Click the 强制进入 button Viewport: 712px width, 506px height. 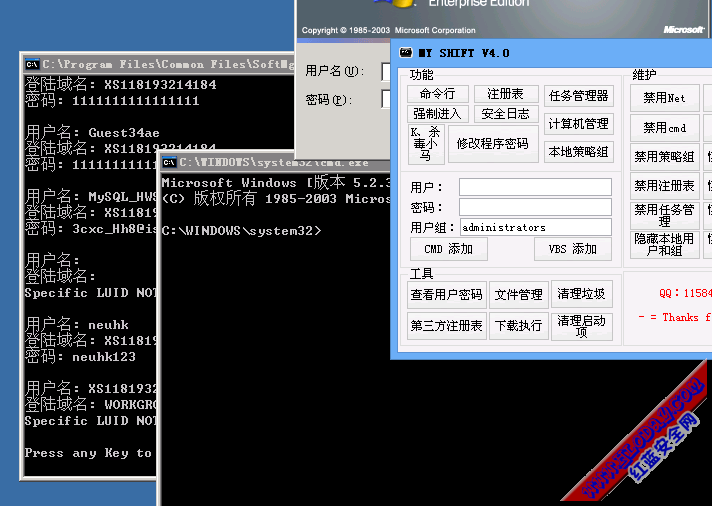pos(437,114)
